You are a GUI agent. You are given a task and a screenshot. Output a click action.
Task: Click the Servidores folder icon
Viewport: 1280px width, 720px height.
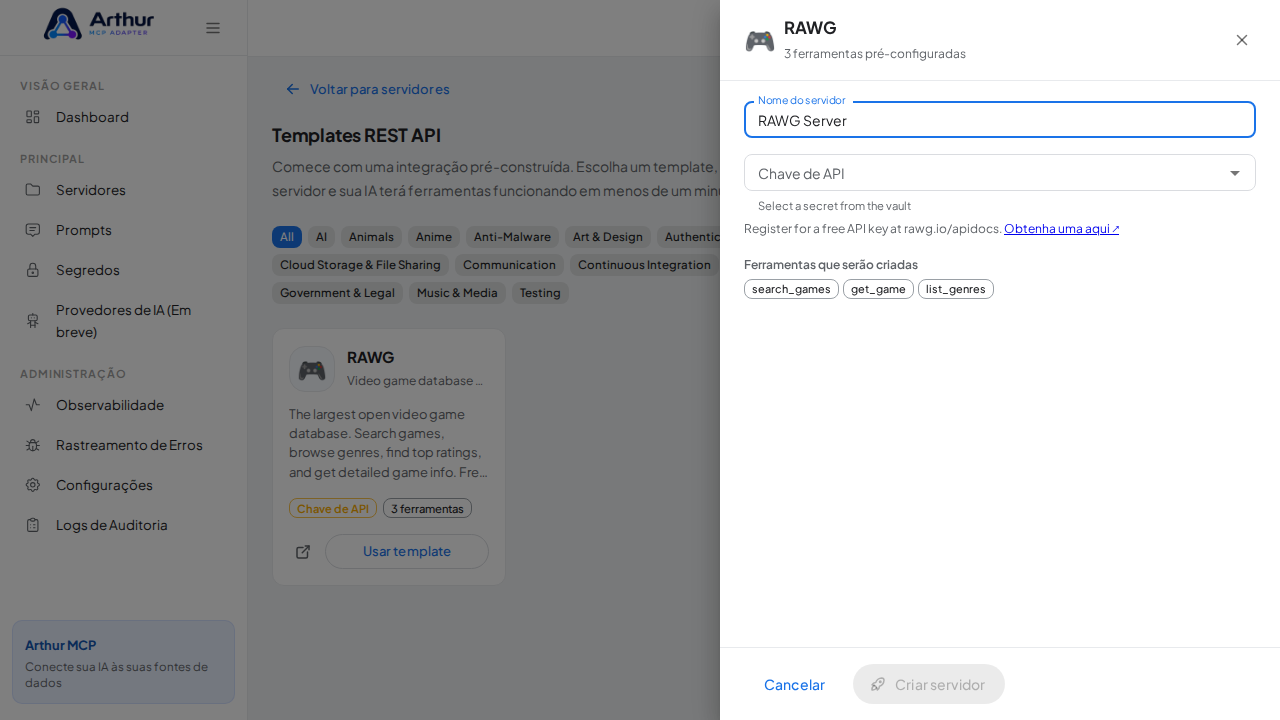33,190
